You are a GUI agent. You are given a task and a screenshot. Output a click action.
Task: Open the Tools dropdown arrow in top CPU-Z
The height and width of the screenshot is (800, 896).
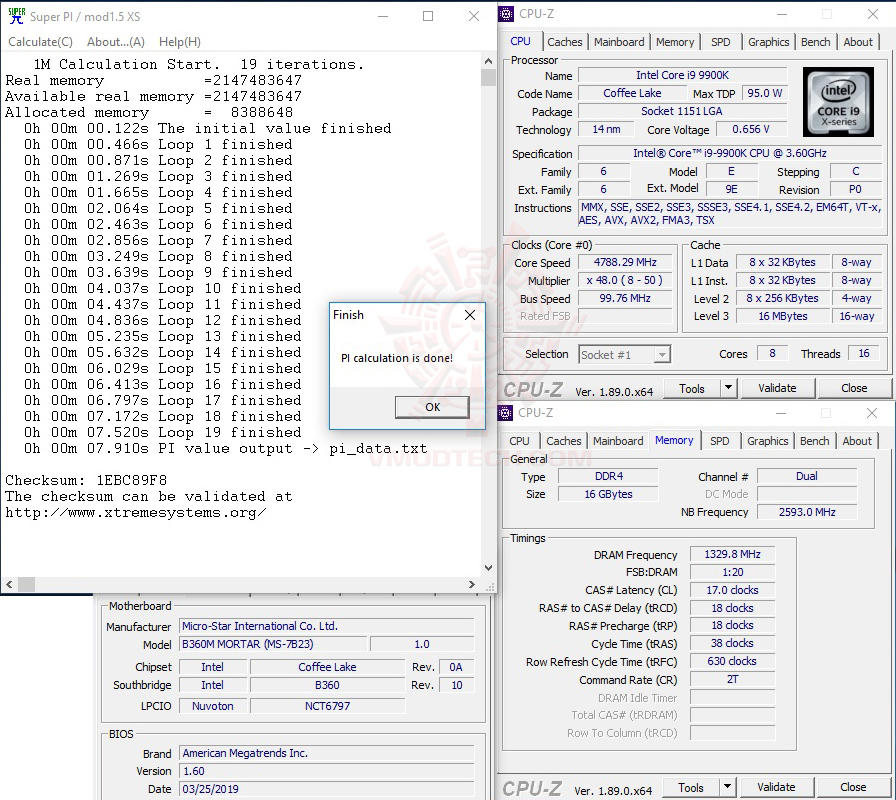728,389
